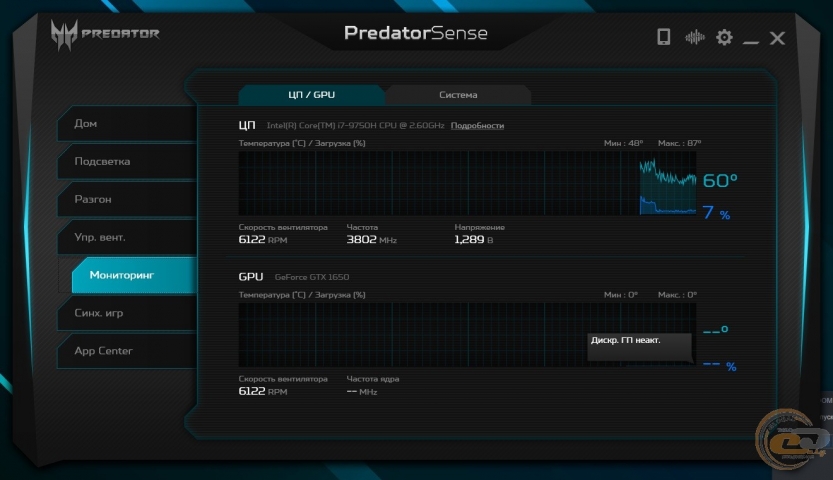
Task: Click the GeForce GTX 1650 label
Action: tap(312, 277)
